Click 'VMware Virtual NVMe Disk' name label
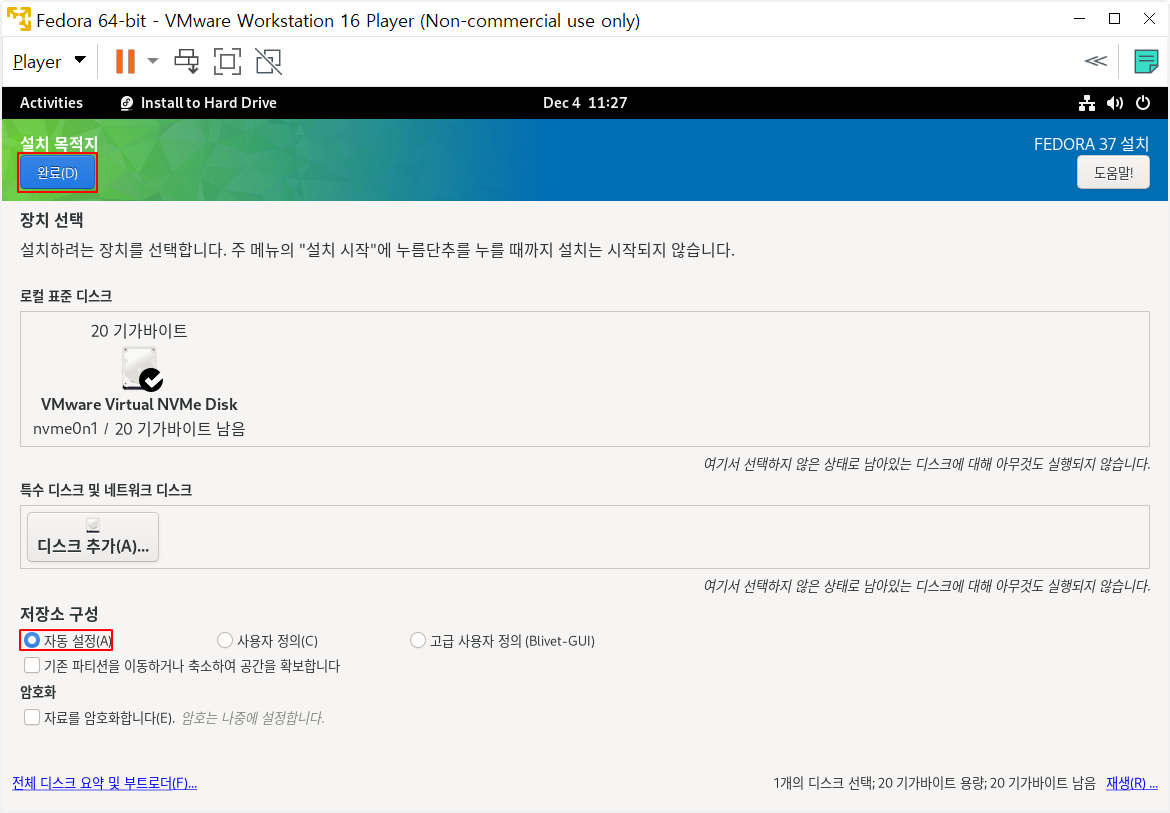 click(139, 404)
